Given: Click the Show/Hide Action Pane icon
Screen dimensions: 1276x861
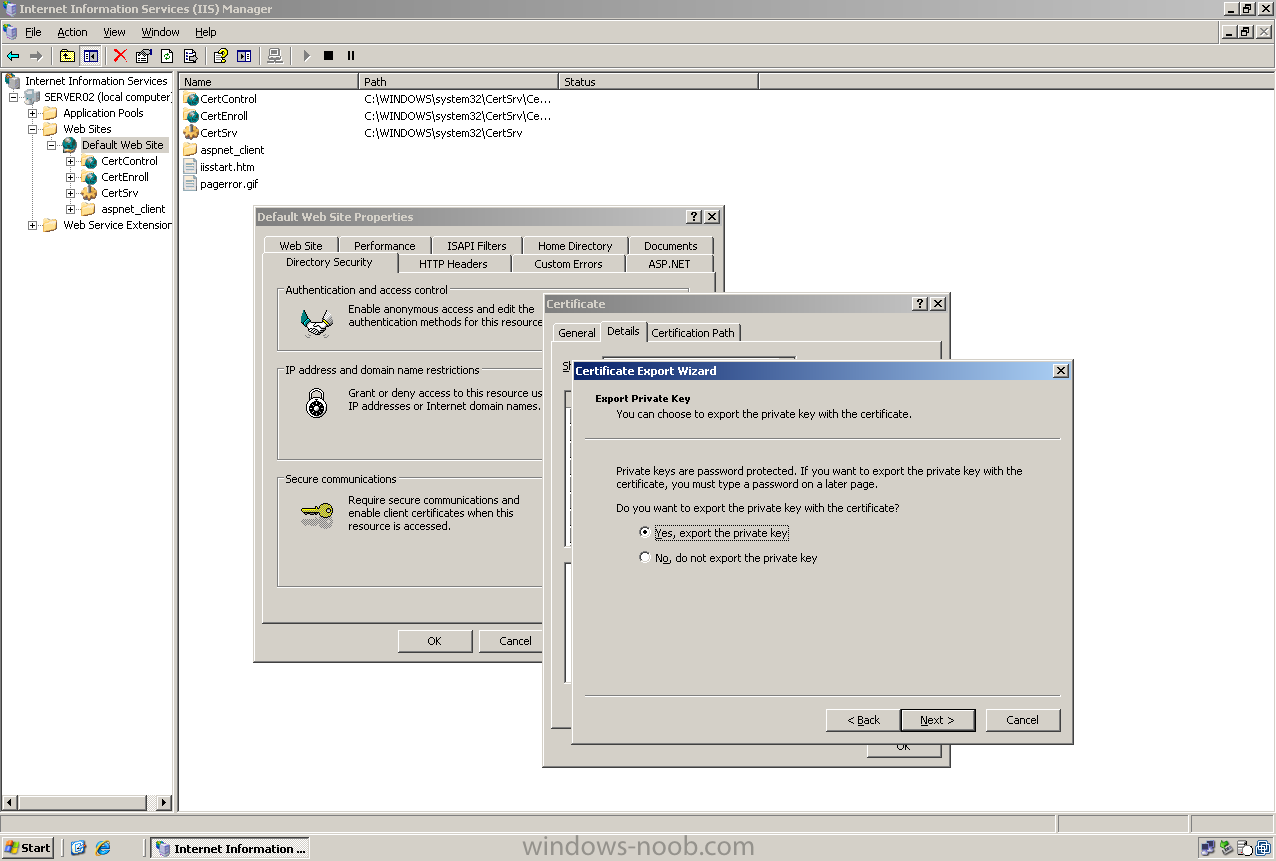Looking at the screenshot, I should (x=244, y=56).
